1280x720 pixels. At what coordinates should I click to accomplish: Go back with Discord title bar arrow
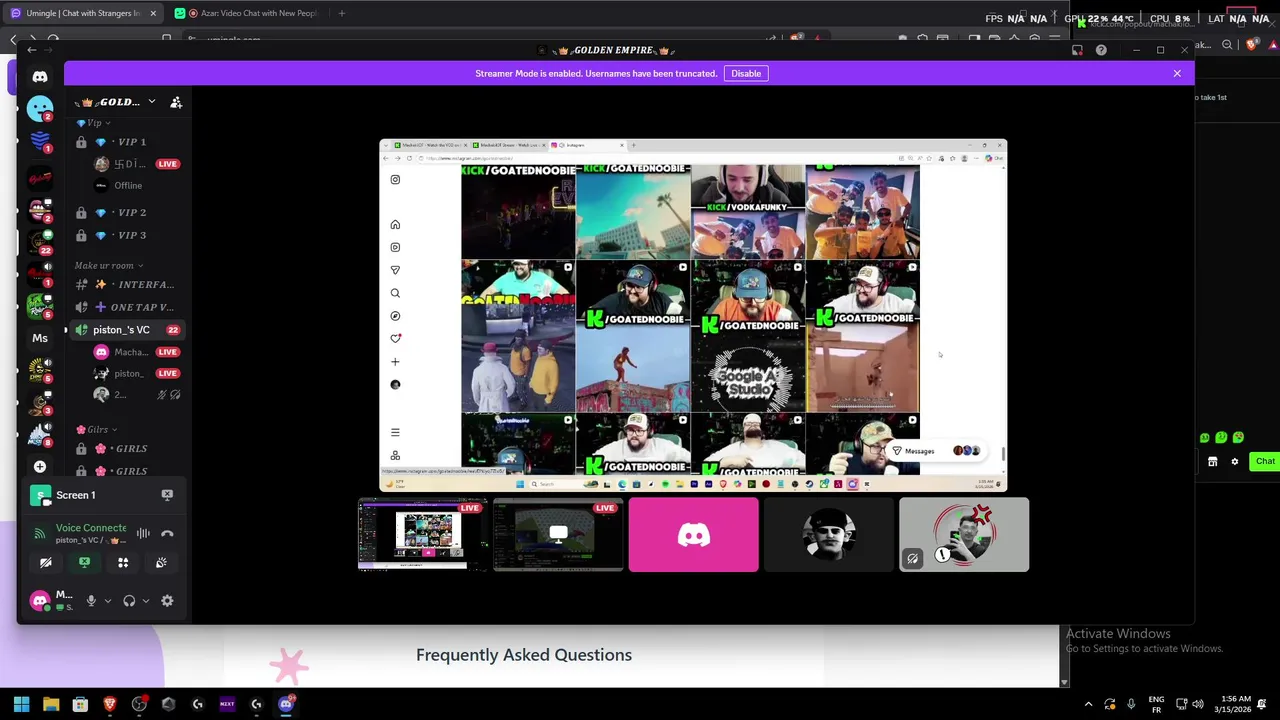tap(32, 50)
